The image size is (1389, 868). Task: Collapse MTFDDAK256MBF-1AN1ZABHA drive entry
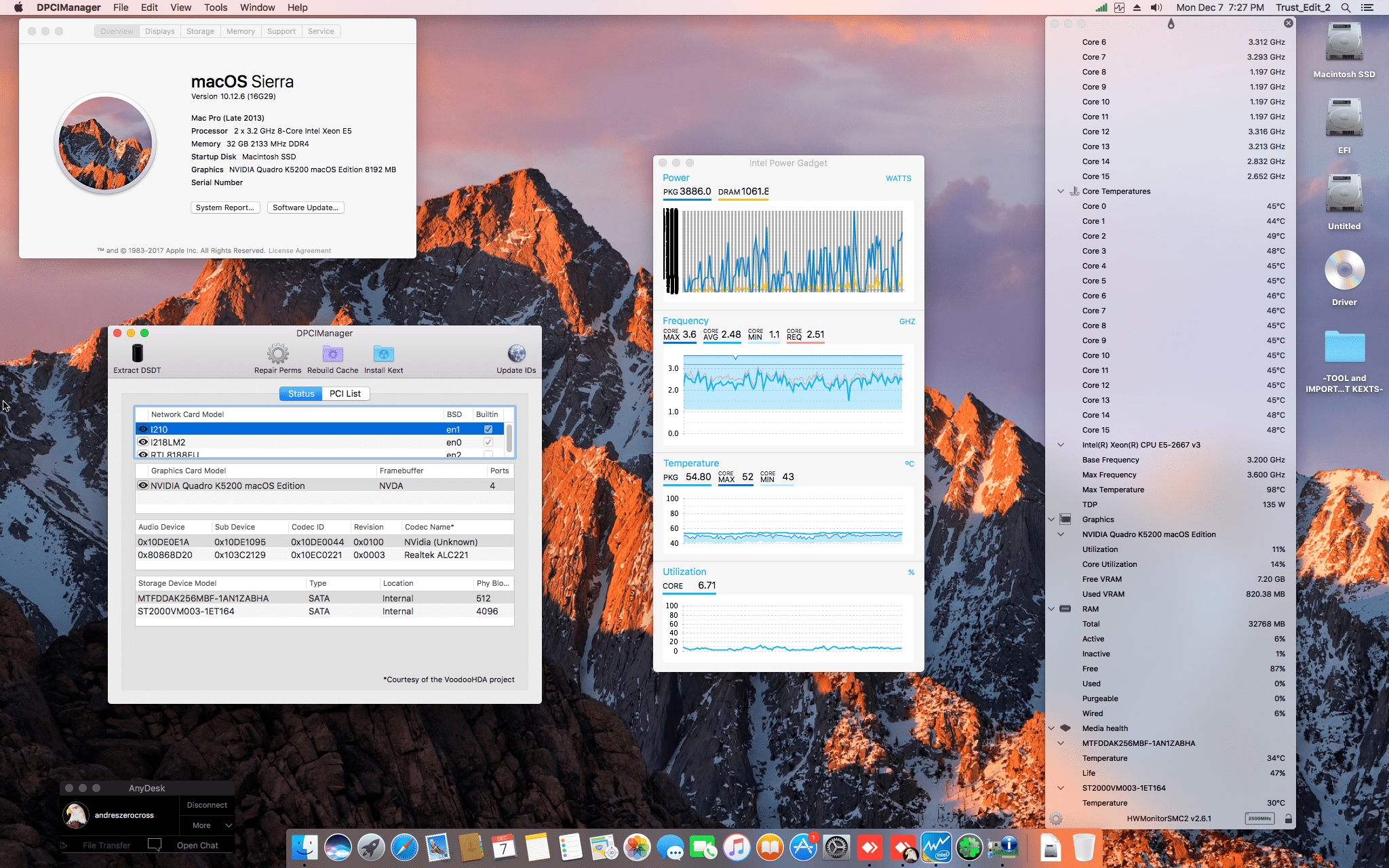[1061, 743]
